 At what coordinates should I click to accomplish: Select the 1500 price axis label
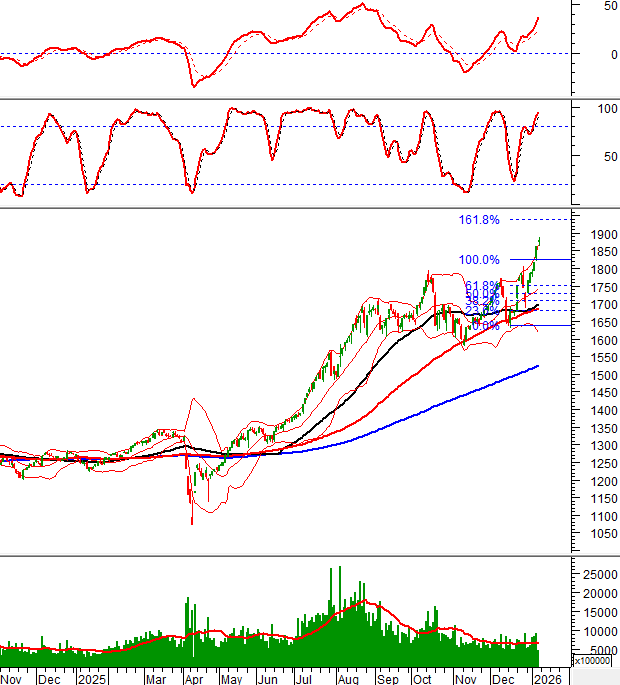tap(602, 375)
